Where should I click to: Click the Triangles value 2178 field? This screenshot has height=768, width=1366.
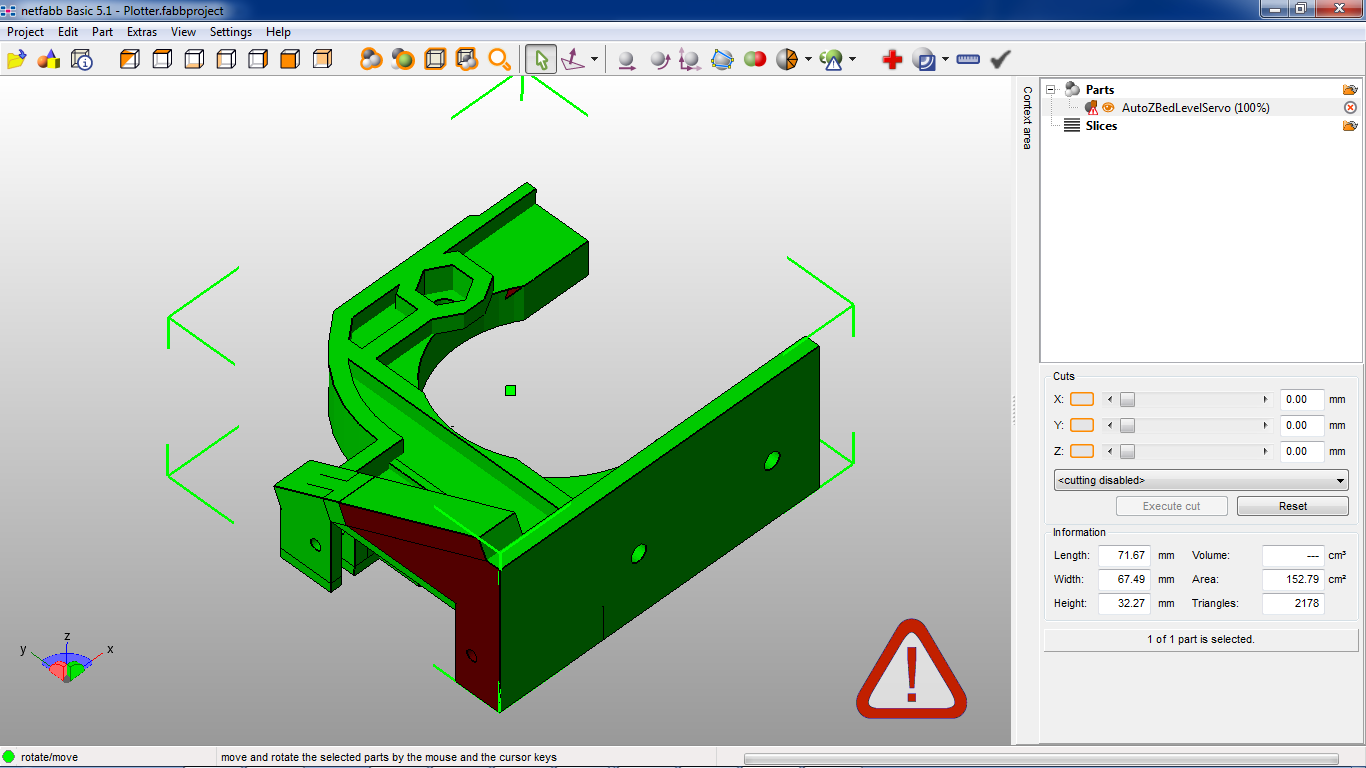[1293, 603]
